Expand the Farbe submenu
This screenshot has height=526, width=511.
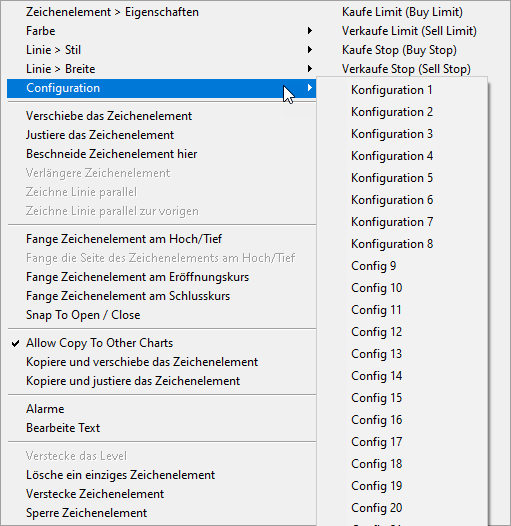[161, 31]
